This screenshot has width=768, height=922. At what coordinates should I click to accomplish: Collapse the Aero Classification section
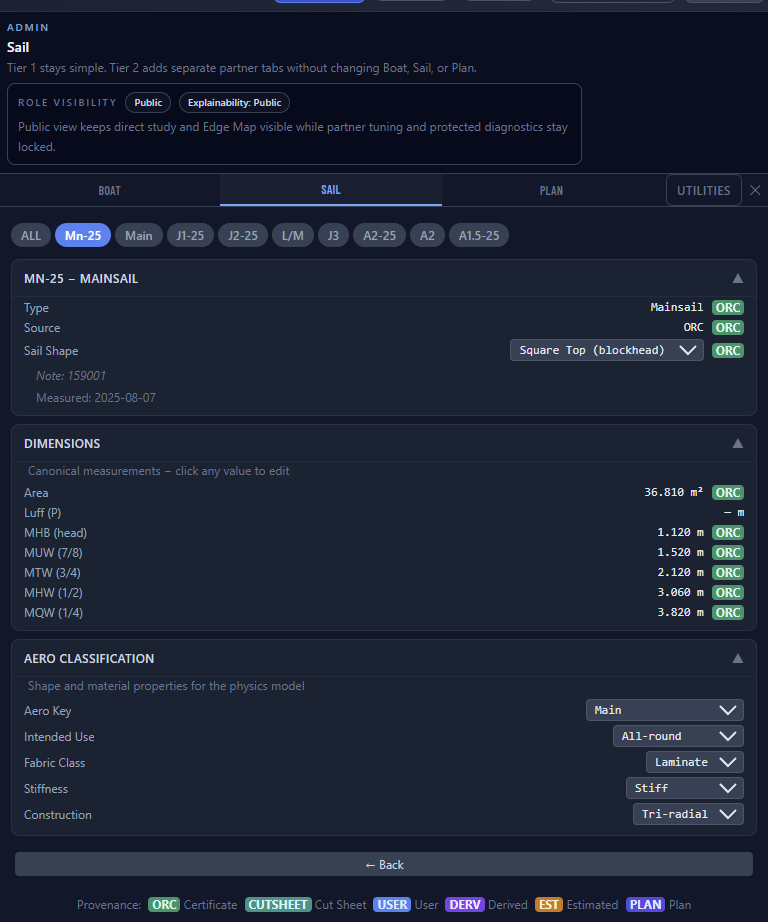[738, 659]
